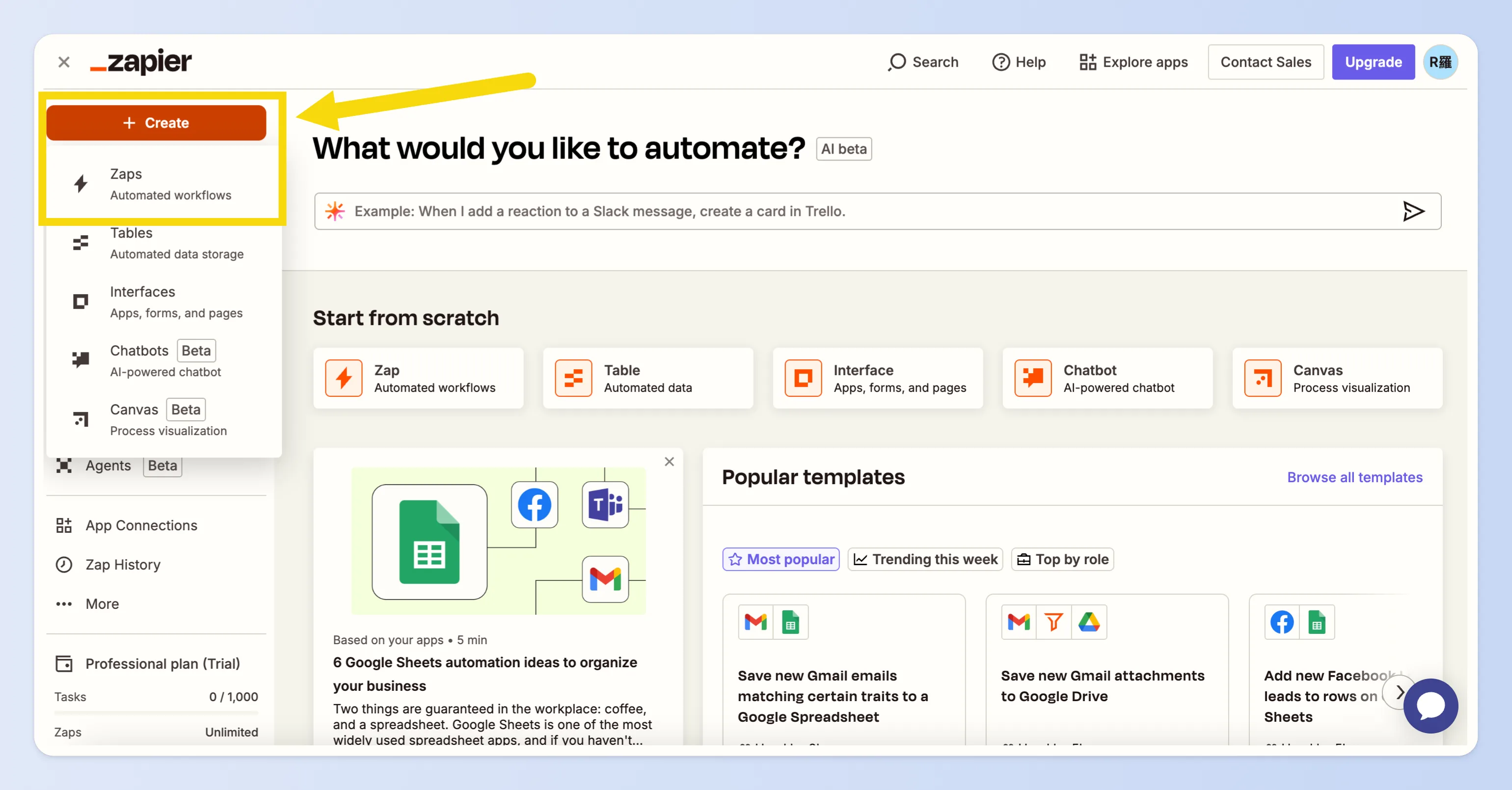Viewport: 1512px width, 790px height.
Task: Select the Top by role tab
Action: pos(1063,559)
